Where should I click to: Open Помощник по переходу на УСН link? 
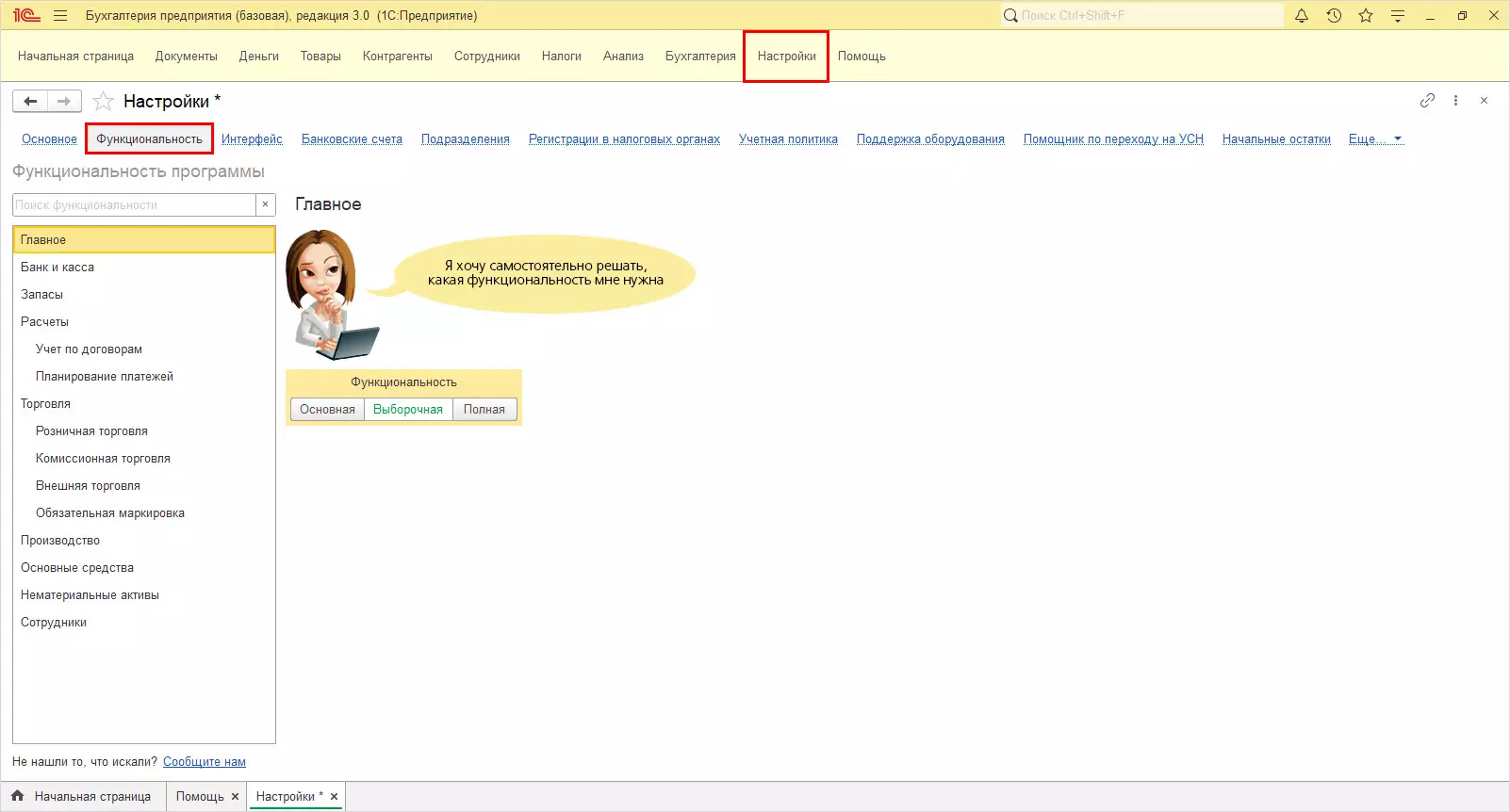click(1113, 139)
